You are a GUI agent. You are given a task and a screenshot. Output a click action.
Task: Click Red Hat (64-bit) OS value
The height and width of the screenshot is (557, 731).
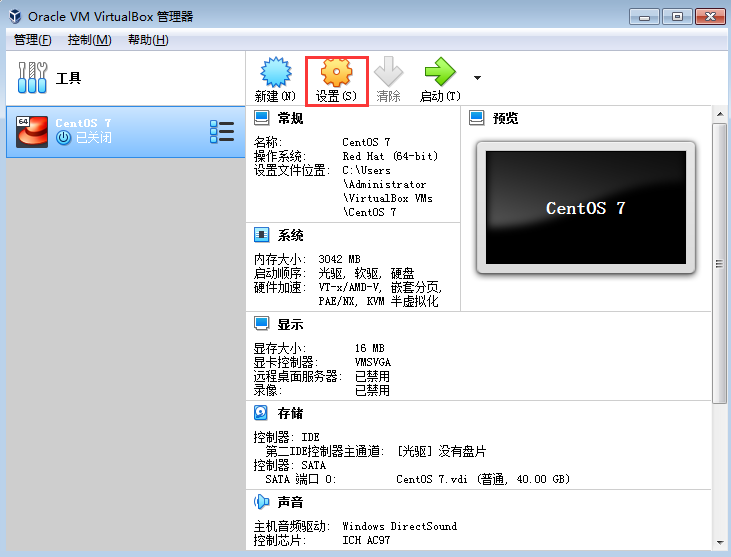pos(390,156)
